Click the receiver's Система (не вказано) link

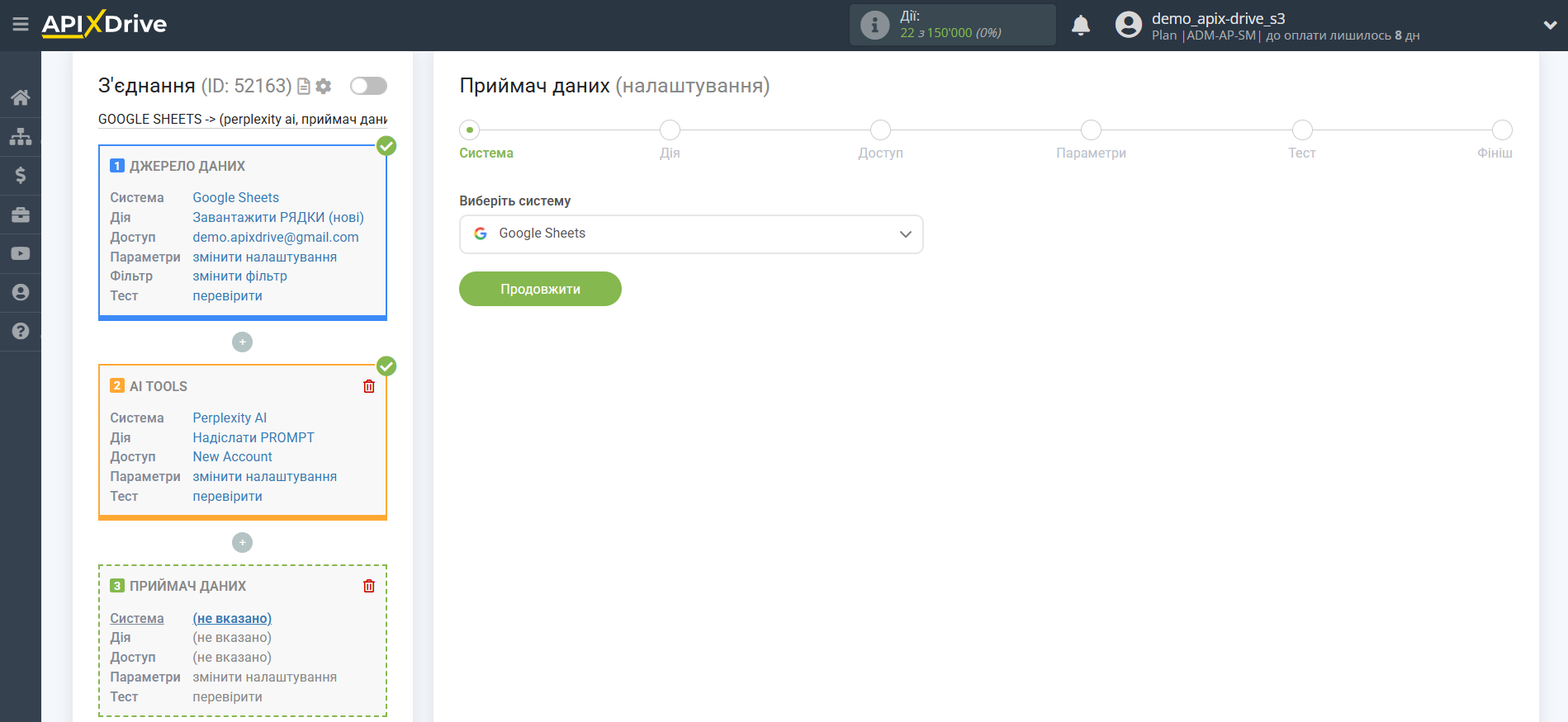(232, 619)
